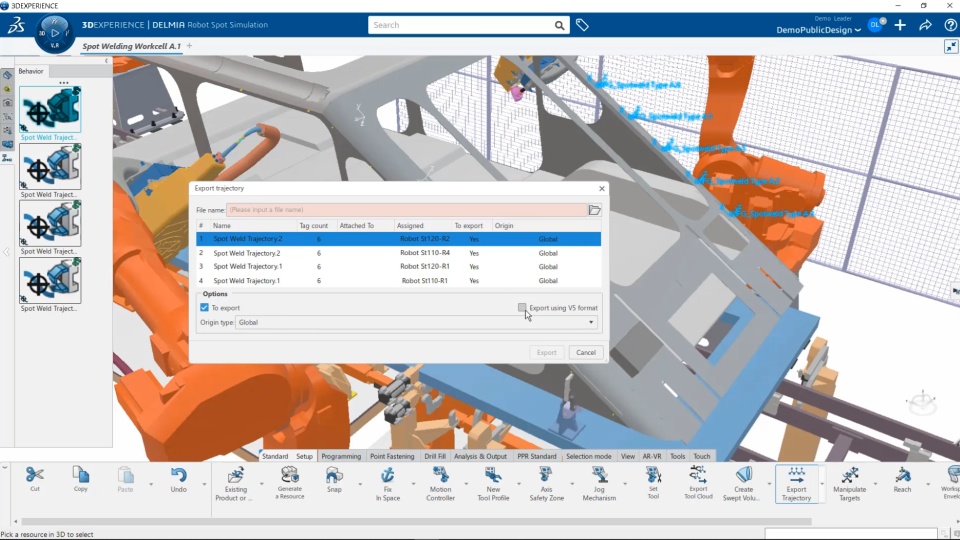The height and width of the screenshot is (540, 960).
Task: Click the bottom horizontal toolbar scrollbar
Action: (x=416, y=522)
